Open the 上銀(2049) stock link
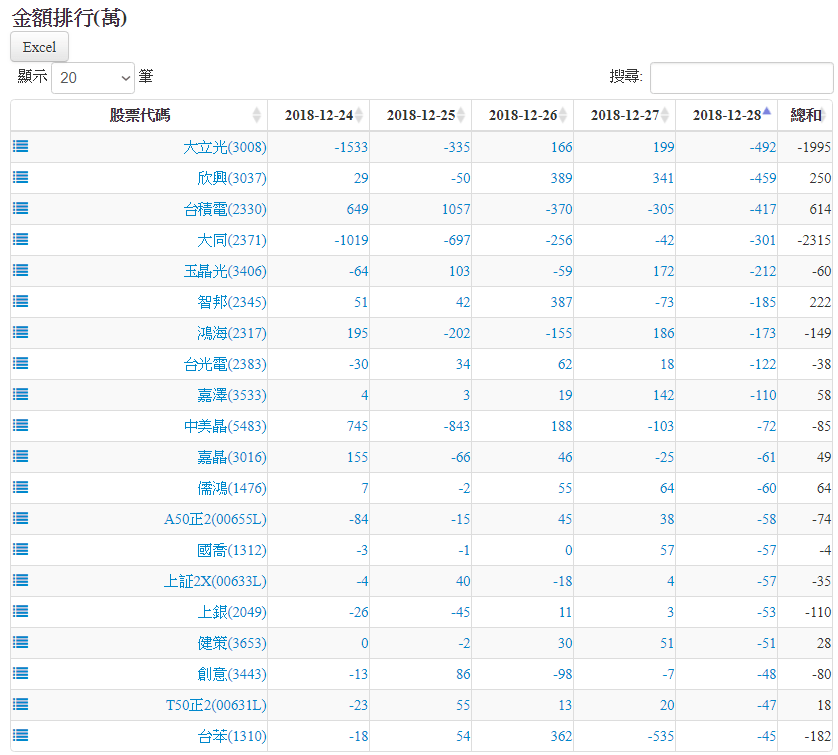The width and height of the screenshot is (838, 755). [x=232, y=612]
